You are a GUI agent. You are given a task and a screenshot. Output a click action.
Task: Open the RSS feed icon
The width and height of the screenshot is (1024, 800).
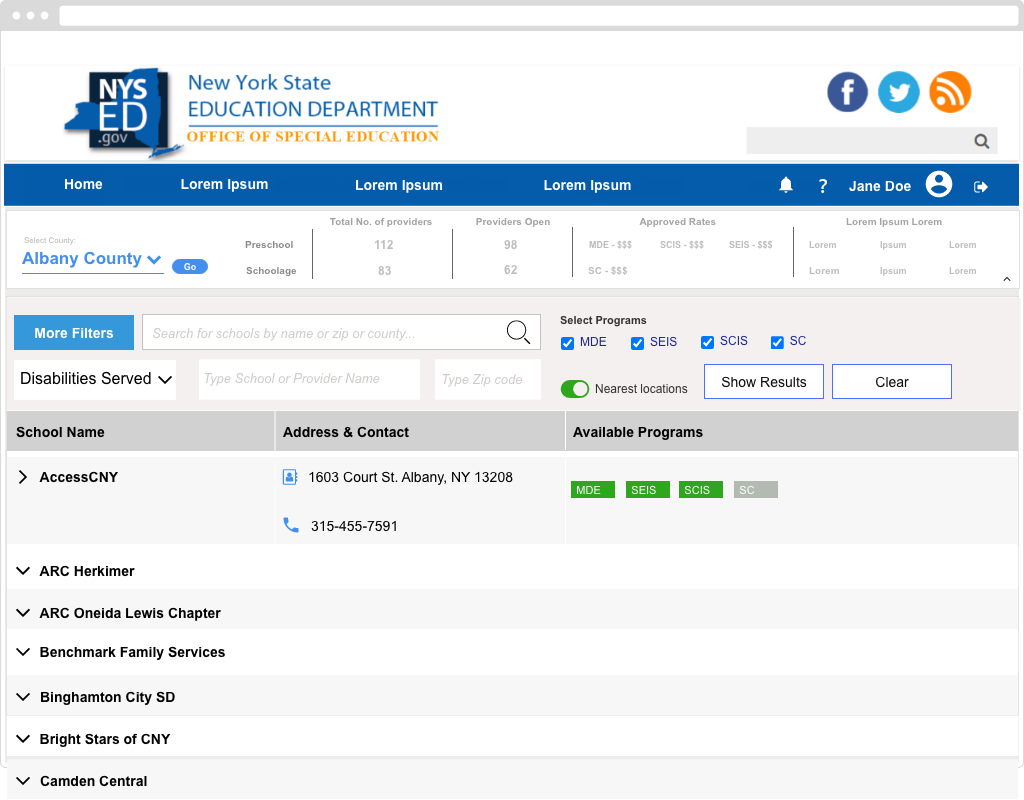click(x=949, y=92)
